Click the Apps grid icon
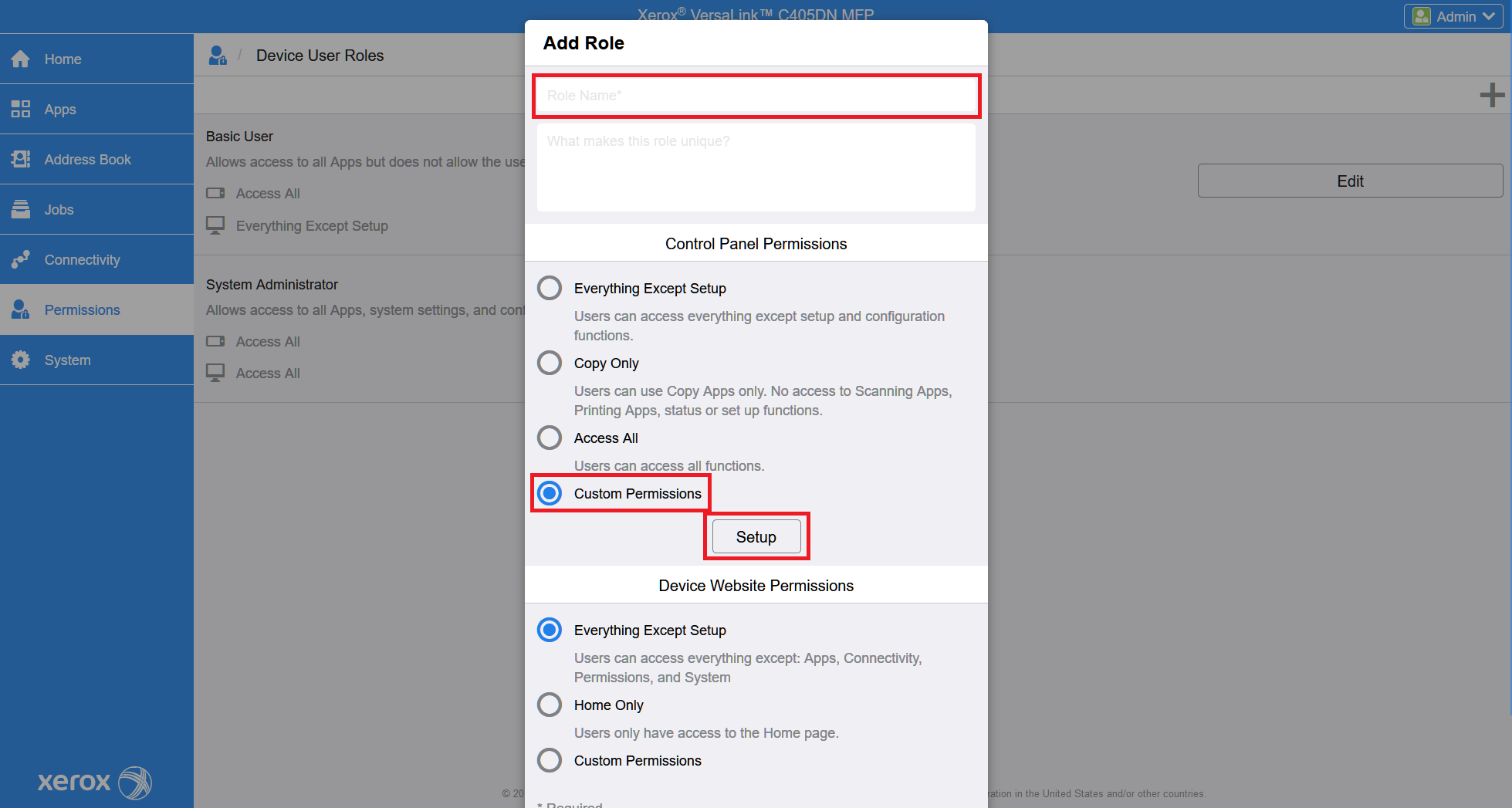 21,110
